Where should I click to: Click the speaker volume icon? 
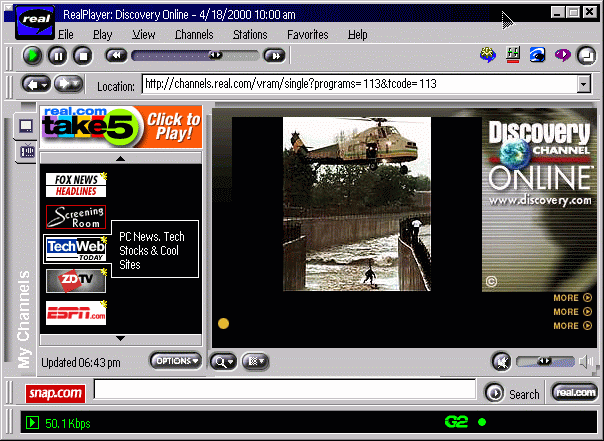(586, 362)
